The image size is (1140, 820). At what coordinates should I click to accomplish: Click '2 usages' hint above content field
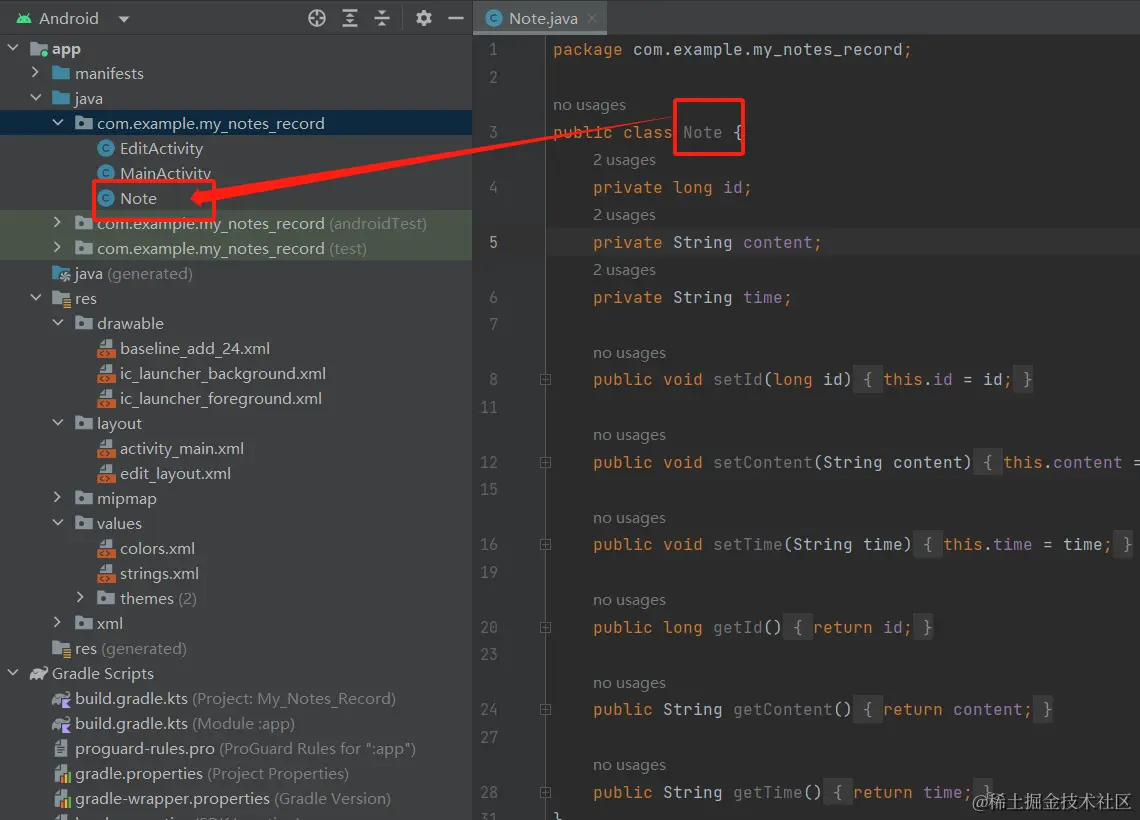pyautogui.click(x=624, y=215)
